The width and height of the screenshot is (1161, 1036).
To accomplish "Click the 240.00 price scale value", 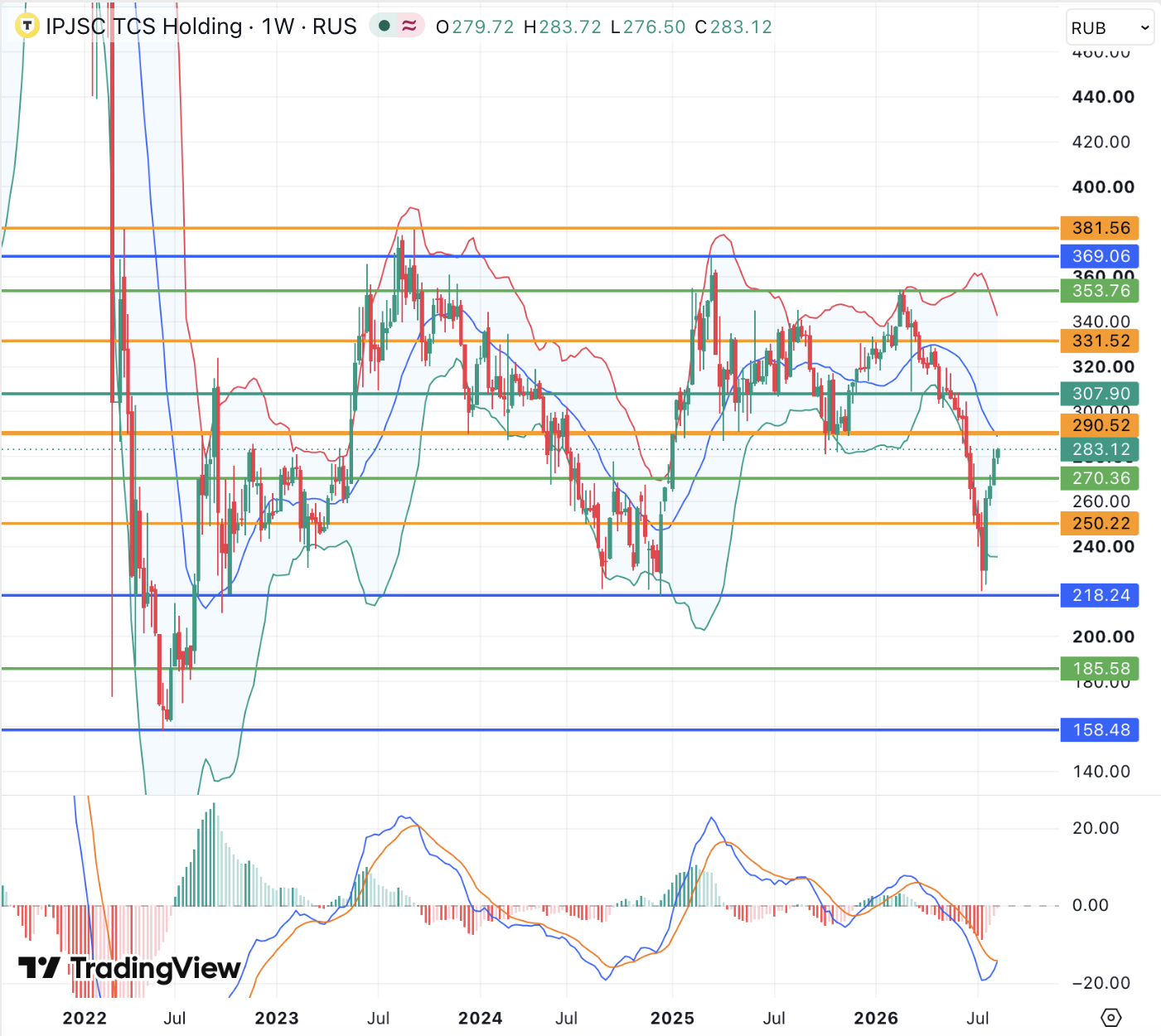I will point(1103,547).
